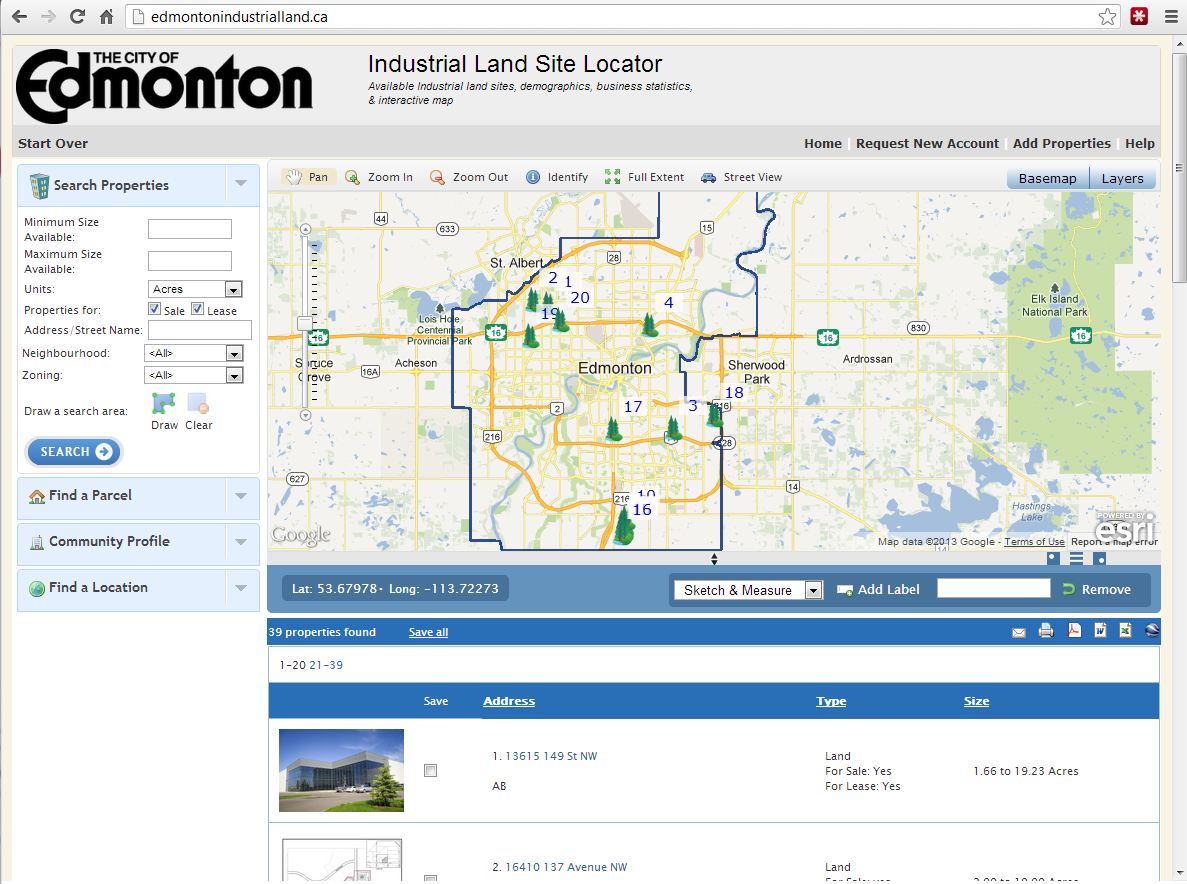The width and height of the screenshot is (1187, 884).
Task: Remove the sketch from map
Action: tap(1096, 590)
